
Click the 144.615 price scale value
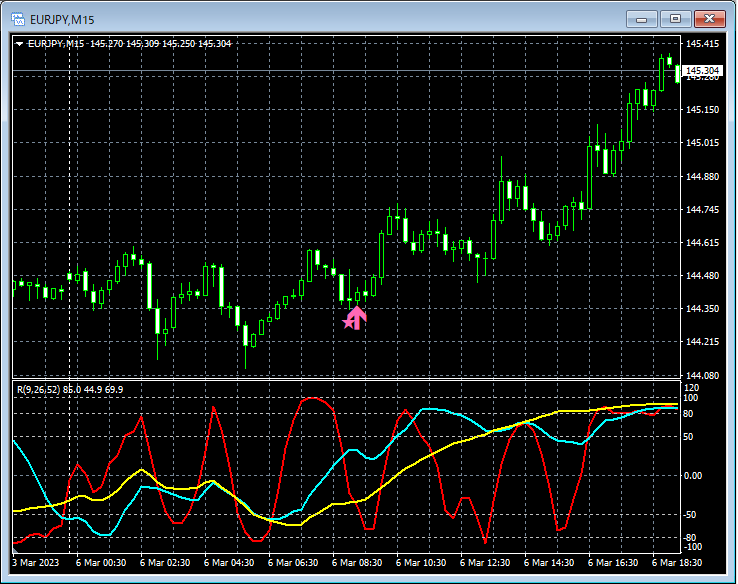pos(702,242)
